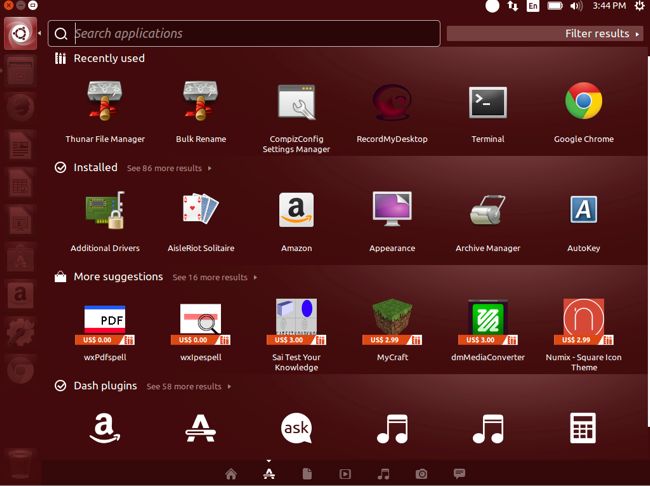Open Chrome in the launcher sidebar
The image size is (650, 486).
(20, 369)
